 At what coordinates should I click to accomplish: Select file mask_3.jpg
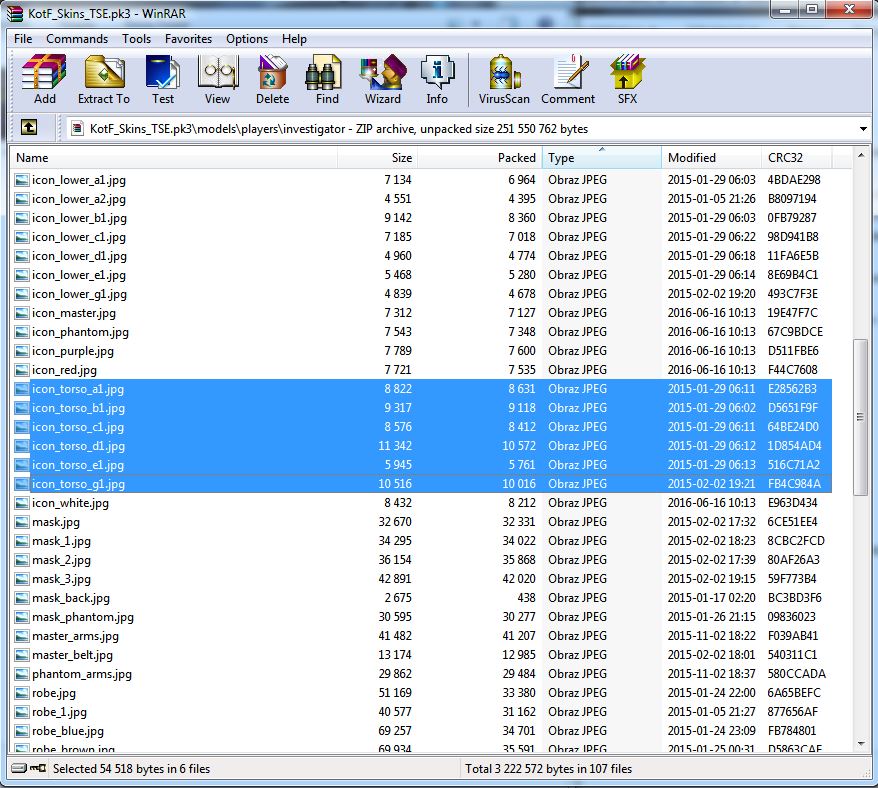[61, 579]
